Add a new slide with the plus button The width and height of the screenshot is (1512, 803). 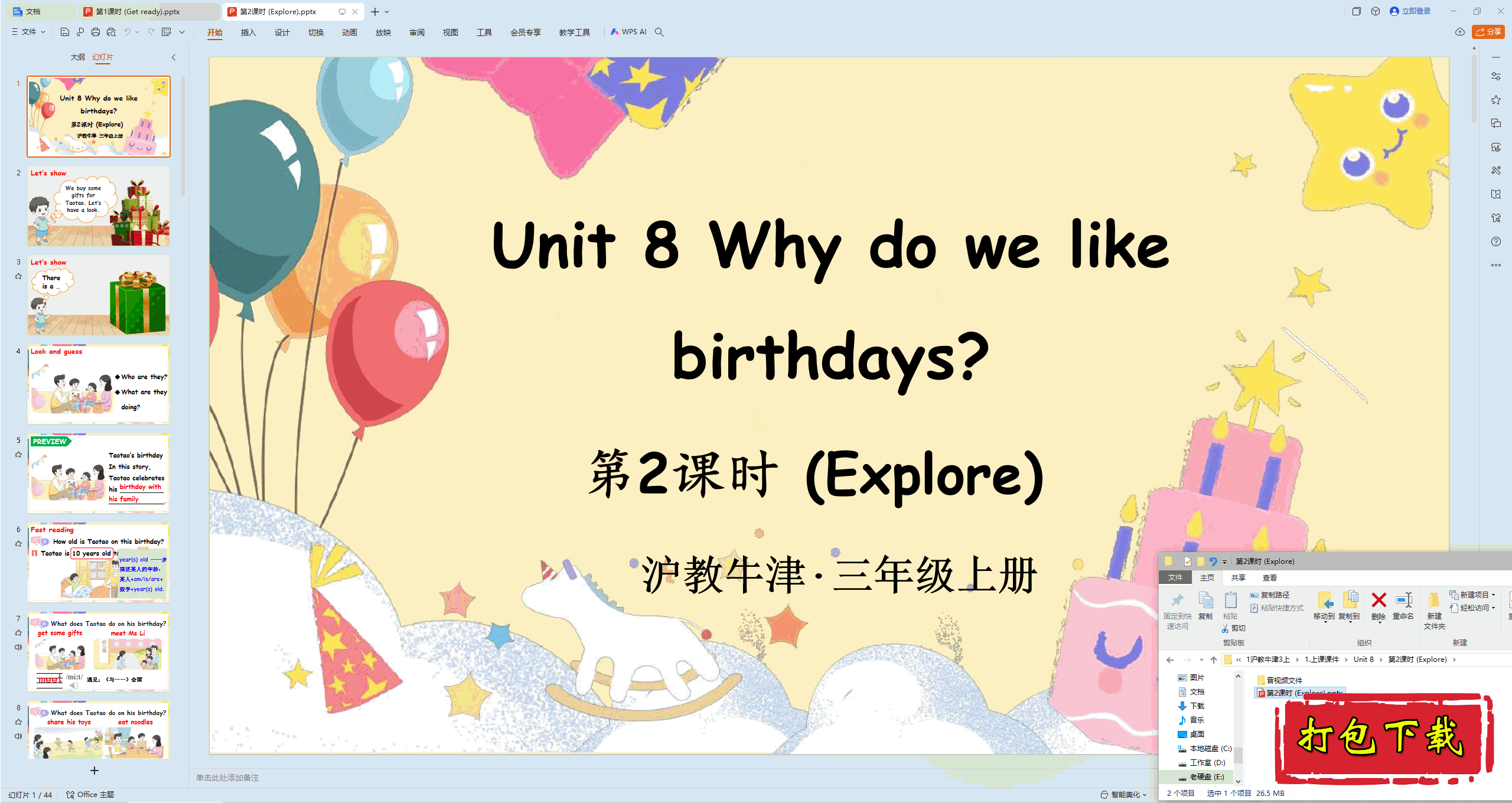coord(94,771)
